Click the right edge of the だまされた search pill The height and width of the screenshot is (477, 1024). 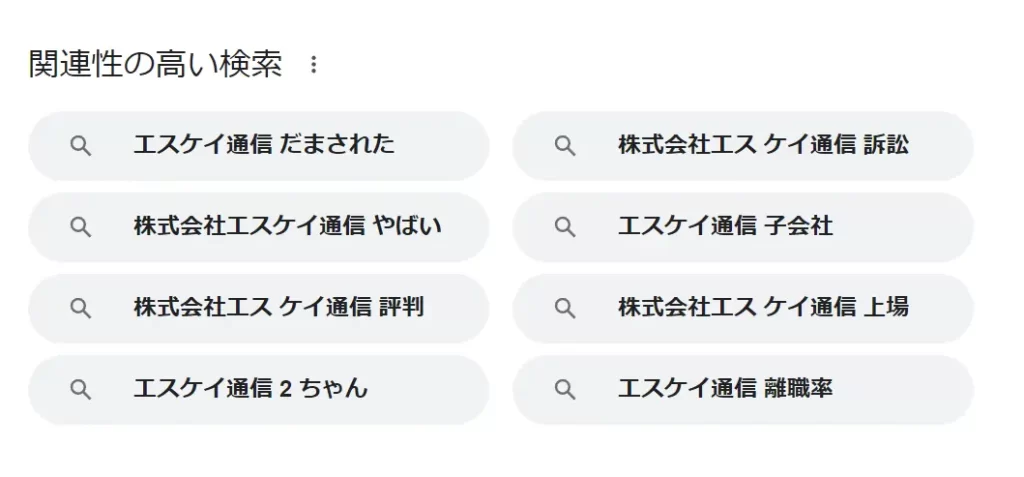[x=468, y=146]
